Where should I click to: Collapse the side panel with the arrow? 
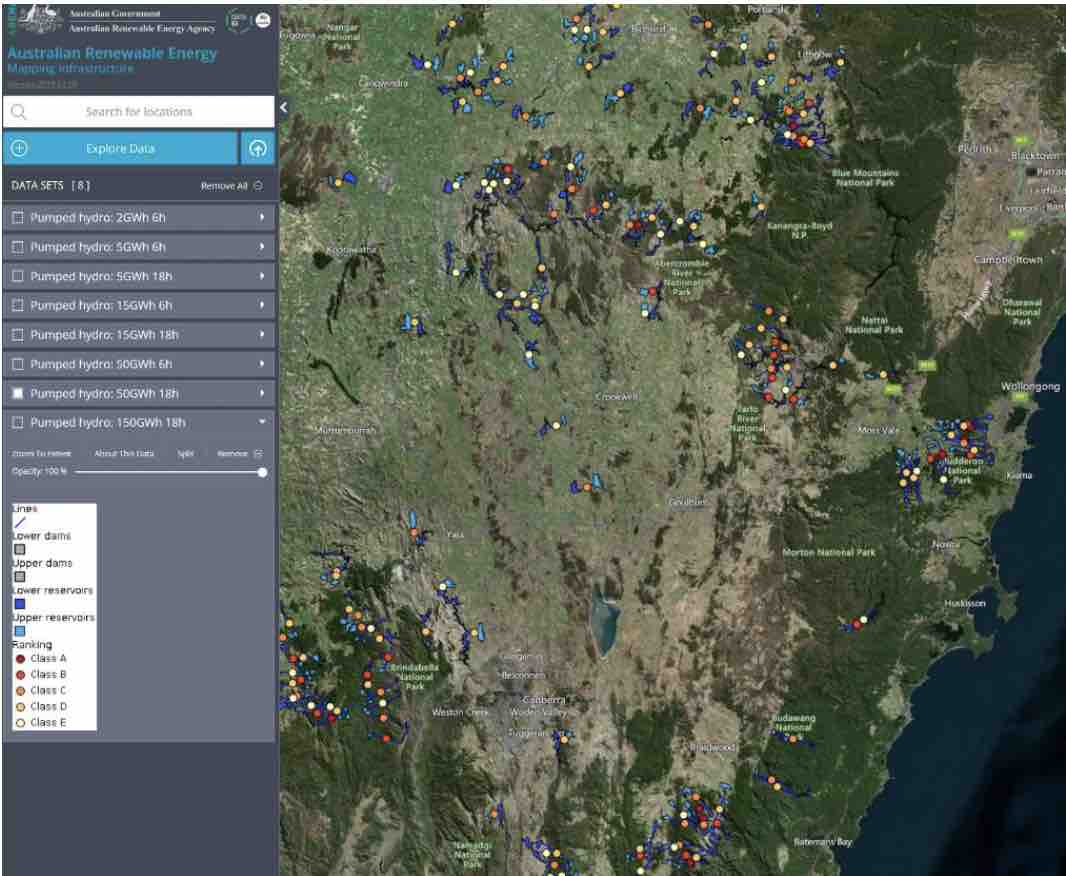pyautogui.click(x=284, y=107)
